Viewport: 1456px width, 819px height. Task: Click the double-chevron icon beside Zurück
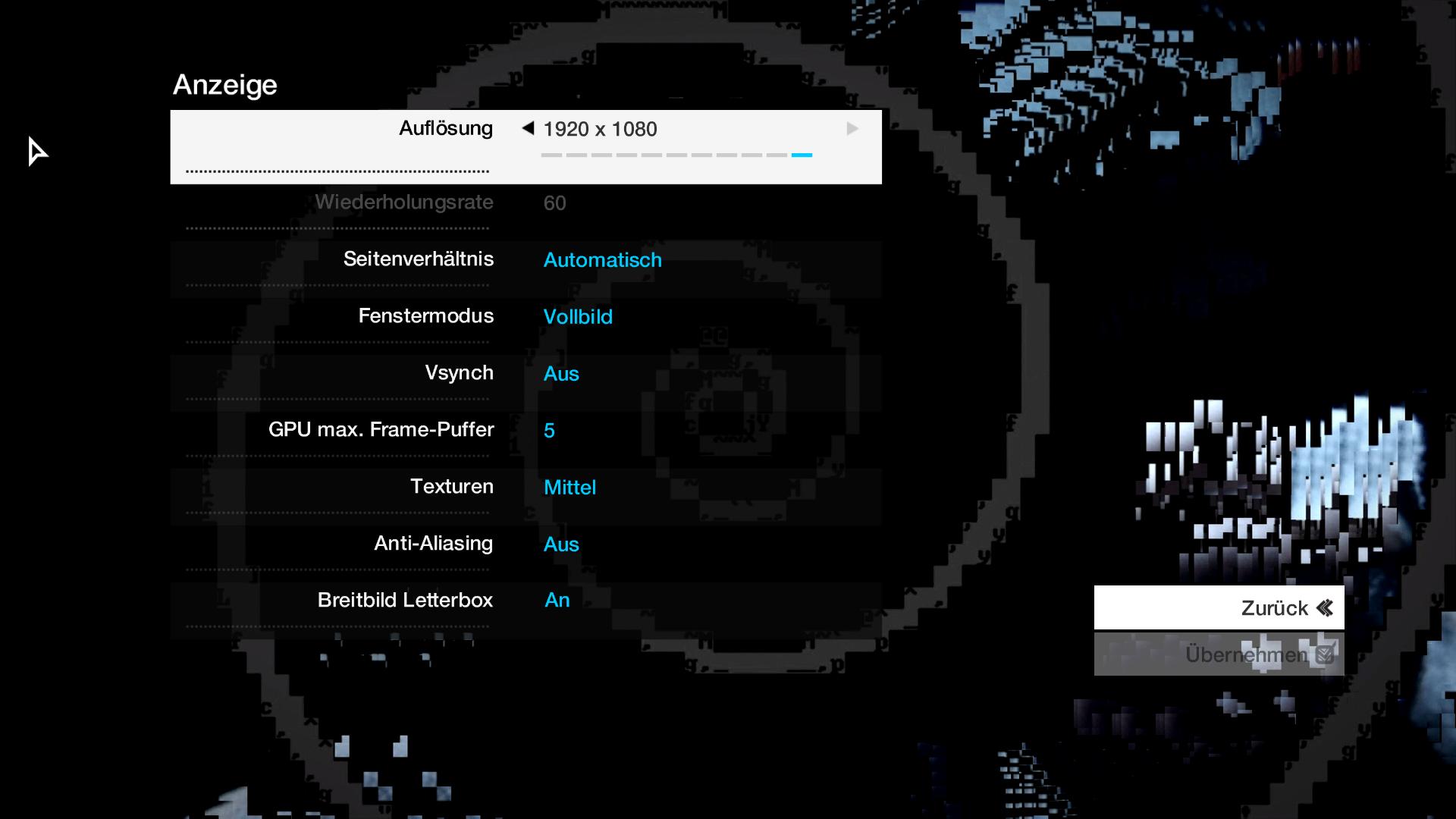pyautogui.click(x=1325, y=608)
